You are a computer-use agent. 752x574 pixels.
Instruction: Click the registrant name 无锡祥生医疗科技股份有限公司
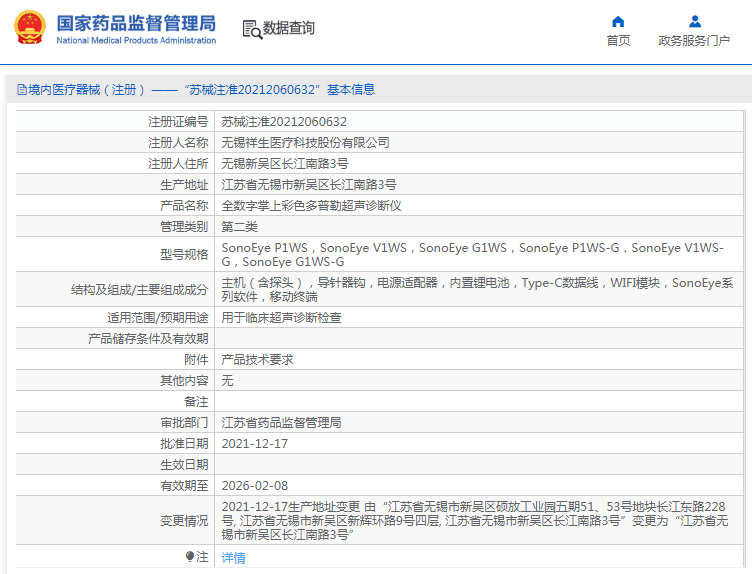pyautogui.click(x=305, y=143)
